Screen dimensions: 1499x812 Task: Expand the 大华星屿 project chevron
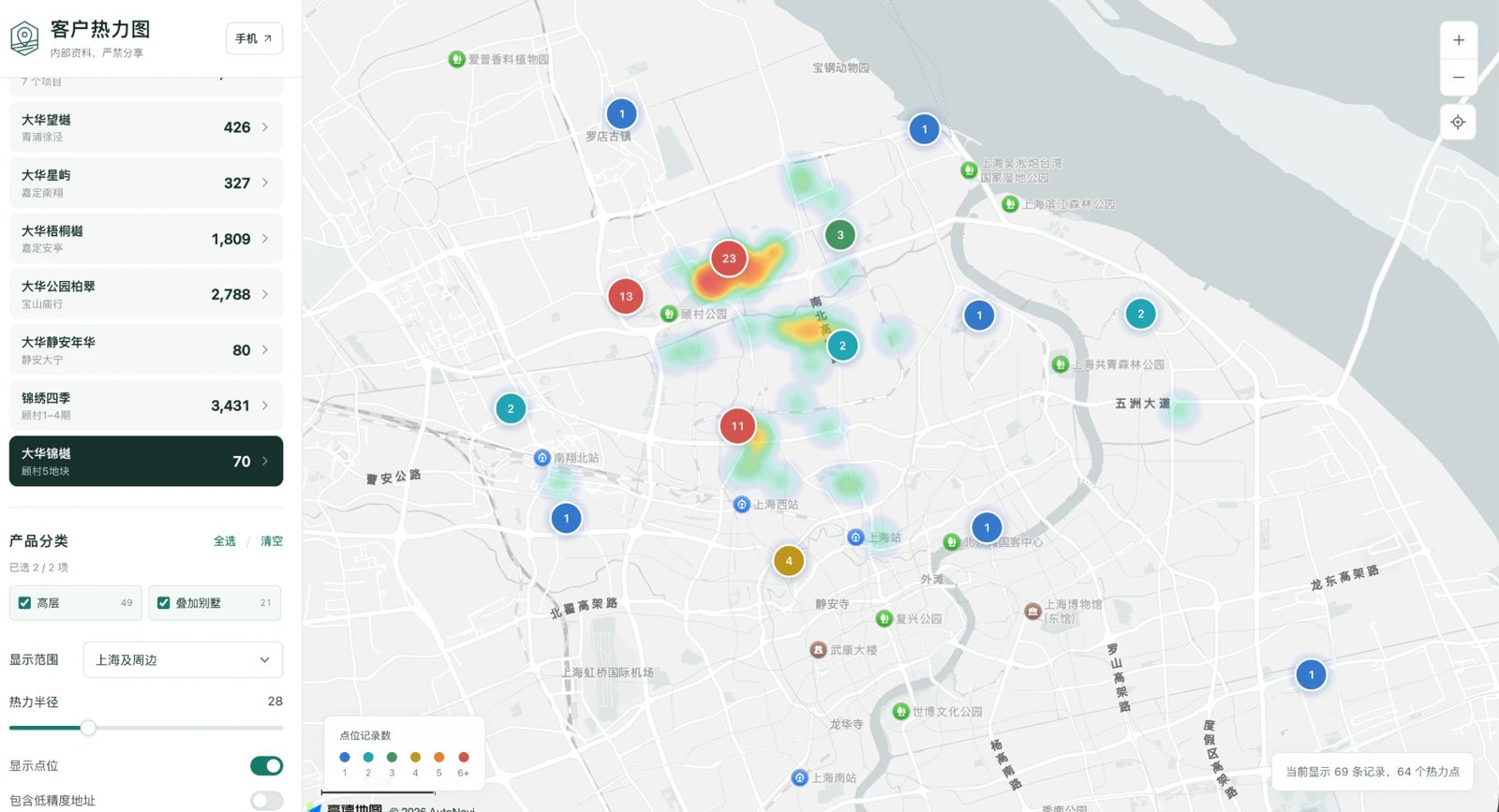tap(265, 183)
